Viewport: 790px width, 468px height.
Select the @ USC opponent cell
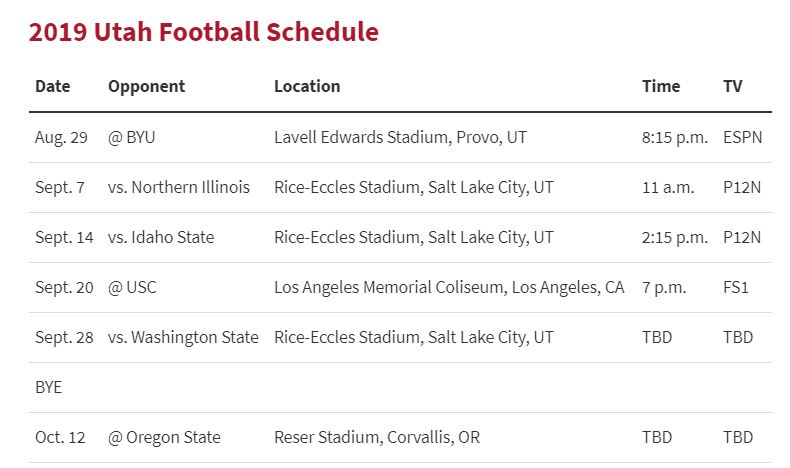132,287
